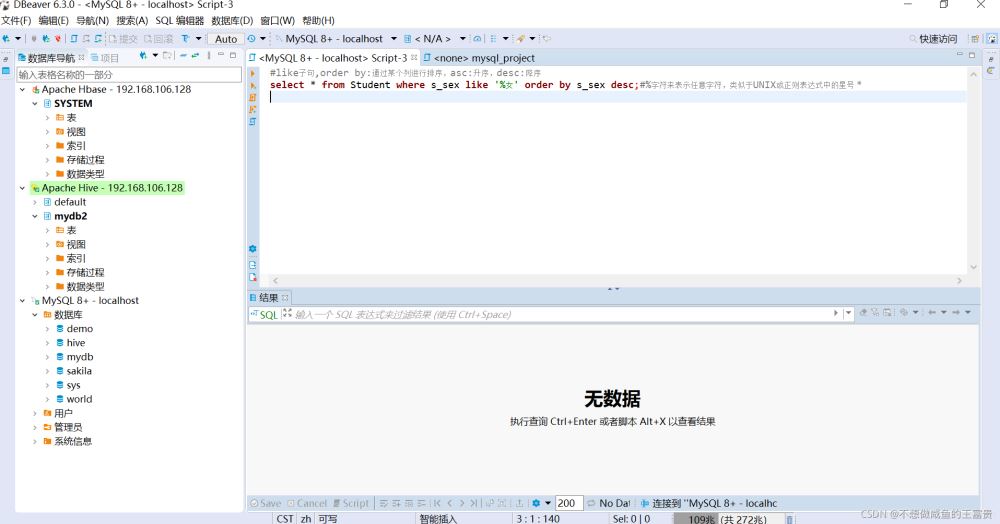The height and width of the screenshot is (524, 1000).
Task: Click the Cancel button in the results toolbar
Action: click(x=307, y=503)
